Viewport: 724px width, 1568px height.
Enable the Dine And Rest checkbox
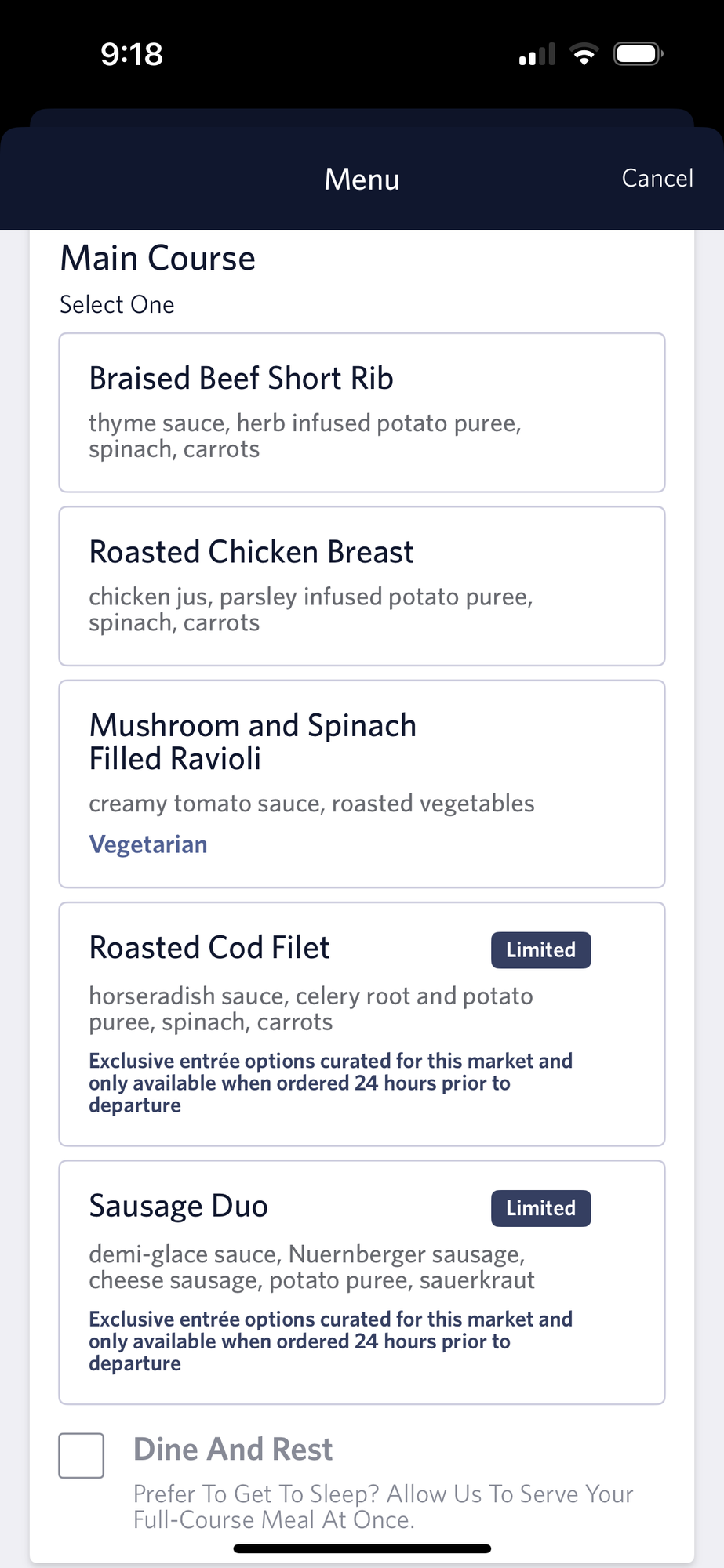[82, 1455]
